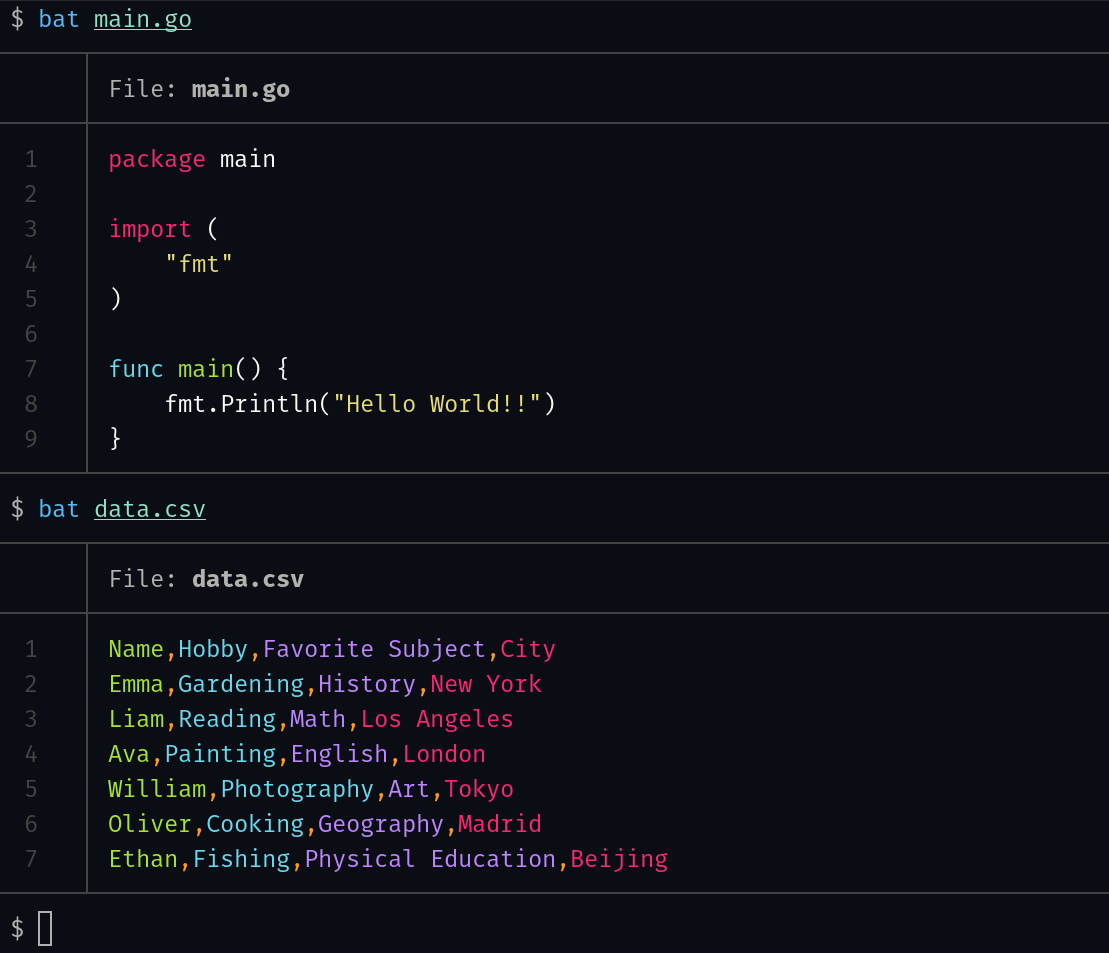Click the "New York" city value
Image resolution: width=1109 pixels, height=953 pixels.
tap(486, 684)
